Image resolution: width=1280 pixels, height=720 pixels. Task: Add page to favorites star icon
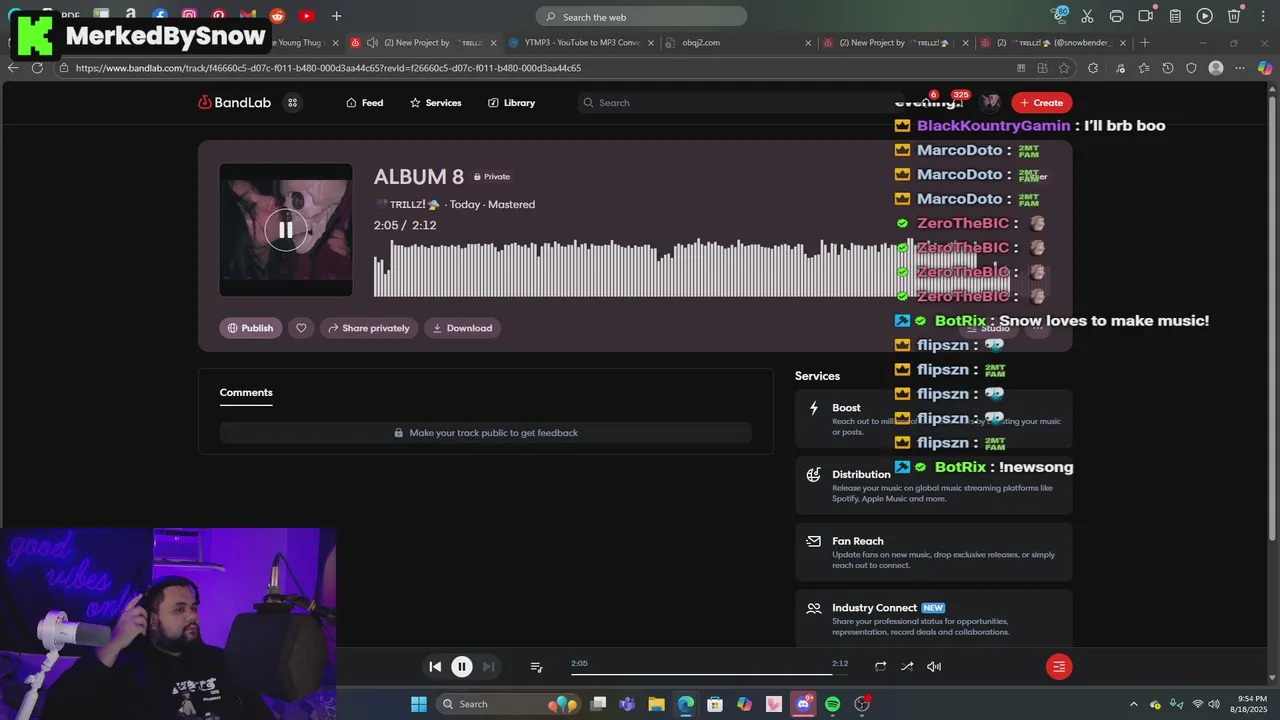1064,68
